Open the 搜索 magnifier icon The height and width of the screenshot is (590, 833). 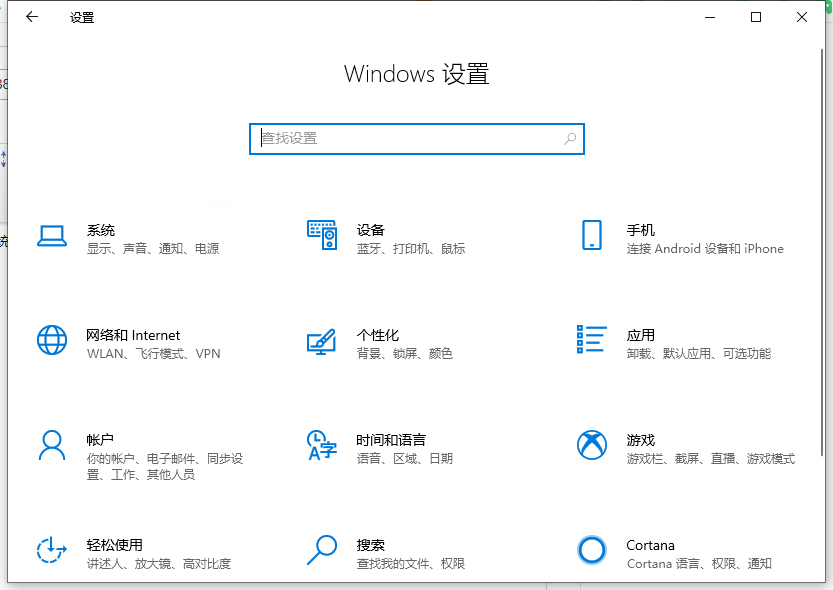point(322,550)
